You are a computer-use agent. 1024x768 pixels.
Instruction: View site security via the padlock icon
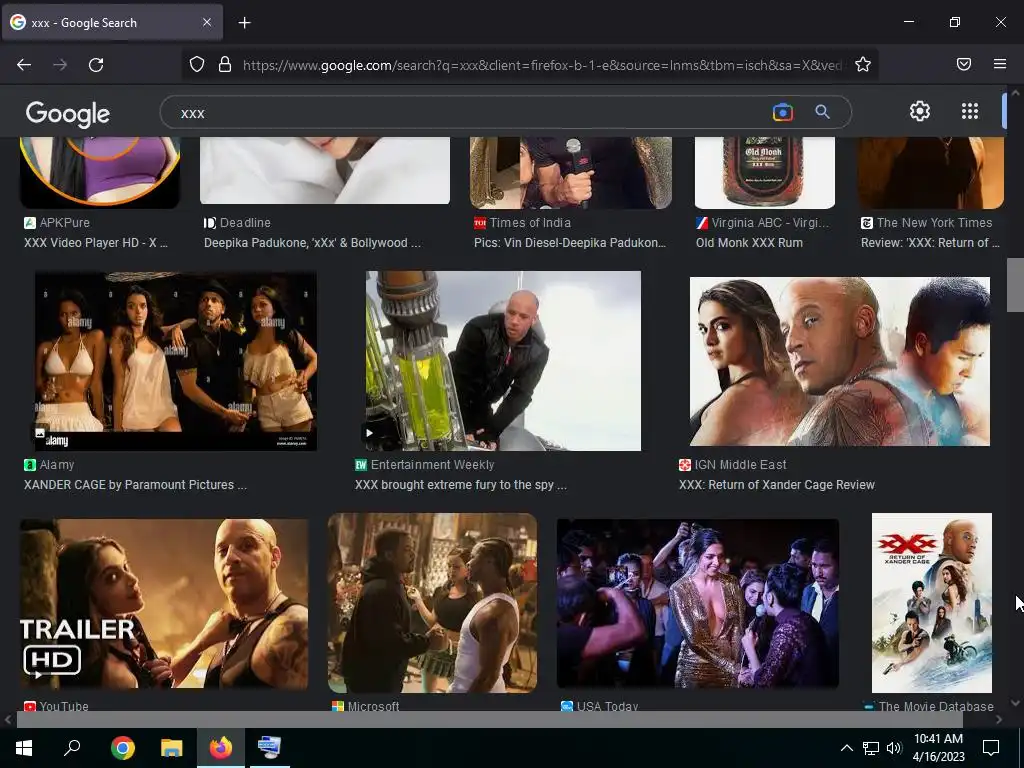(225, 64)
